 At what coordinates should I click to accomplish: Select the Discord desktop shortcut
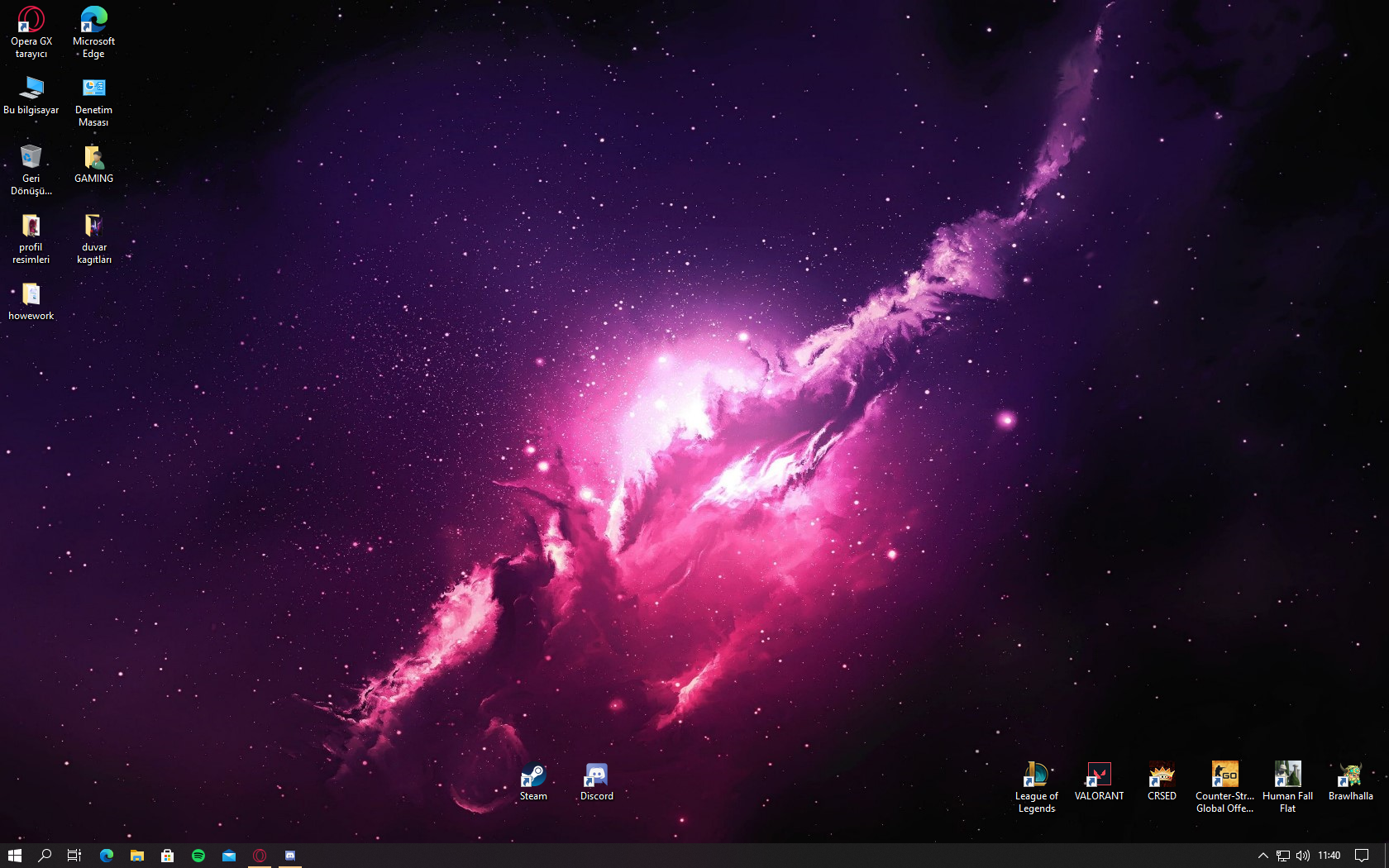pos(596,782)
